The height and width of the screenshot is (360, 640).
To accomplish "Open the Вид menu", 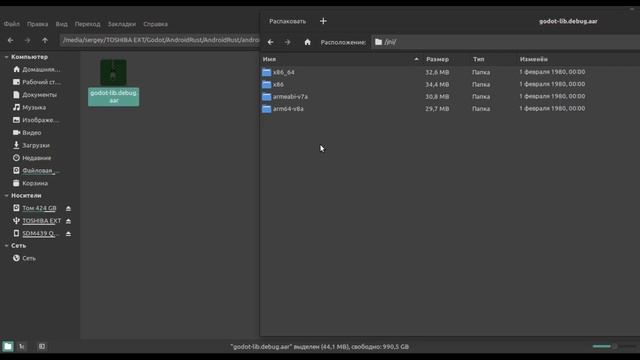I will 62,24.
